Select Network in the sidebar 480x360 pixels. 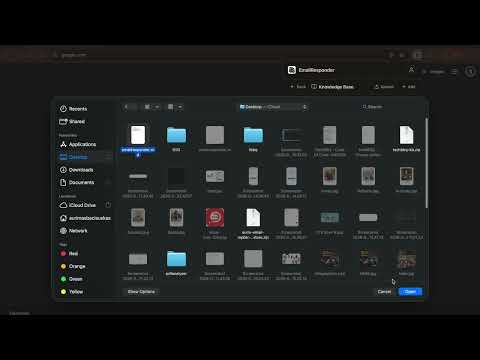pyautogui.click(x=74, y=231)
